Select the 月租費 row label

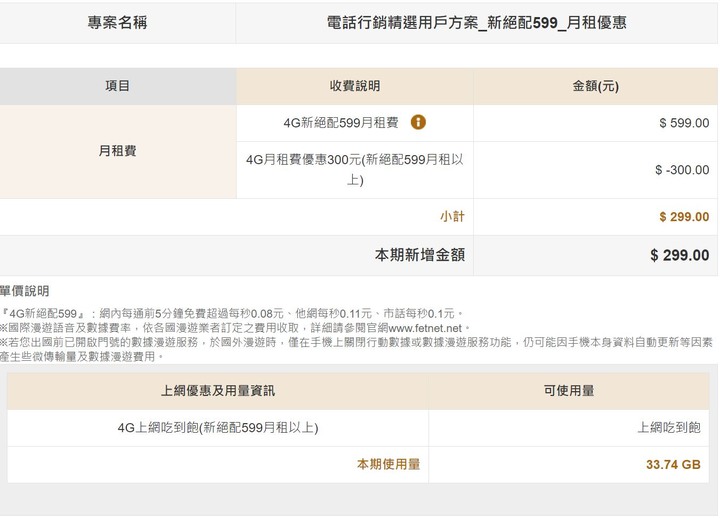118,151
